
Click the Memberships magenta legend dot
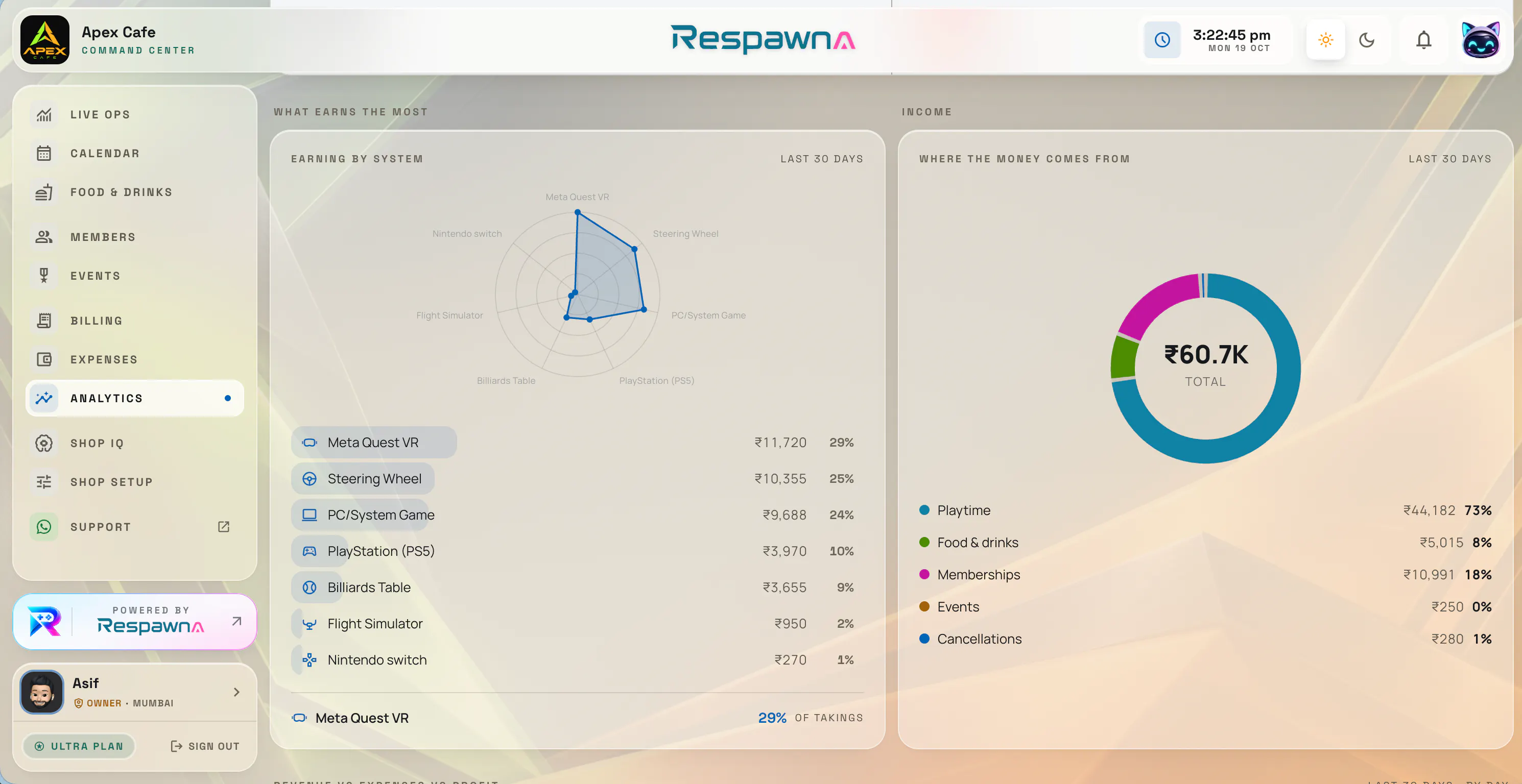pos(924,574)
